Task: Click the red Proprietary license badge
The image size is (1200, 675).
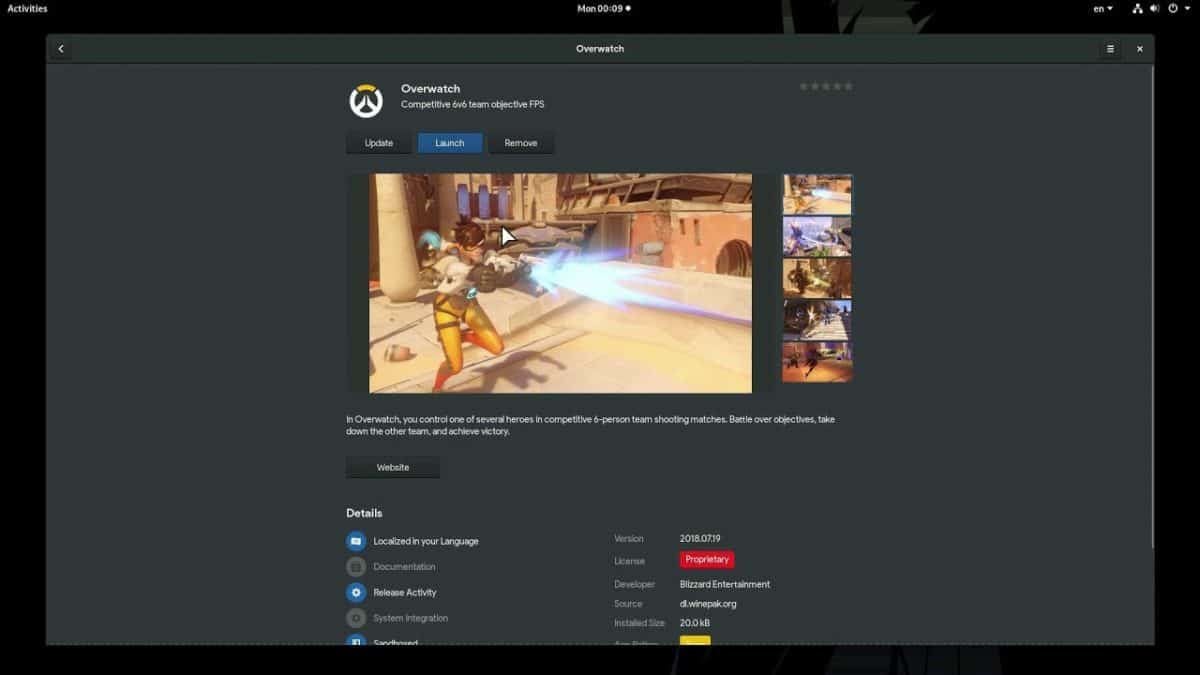Action: tap(707, 559)
